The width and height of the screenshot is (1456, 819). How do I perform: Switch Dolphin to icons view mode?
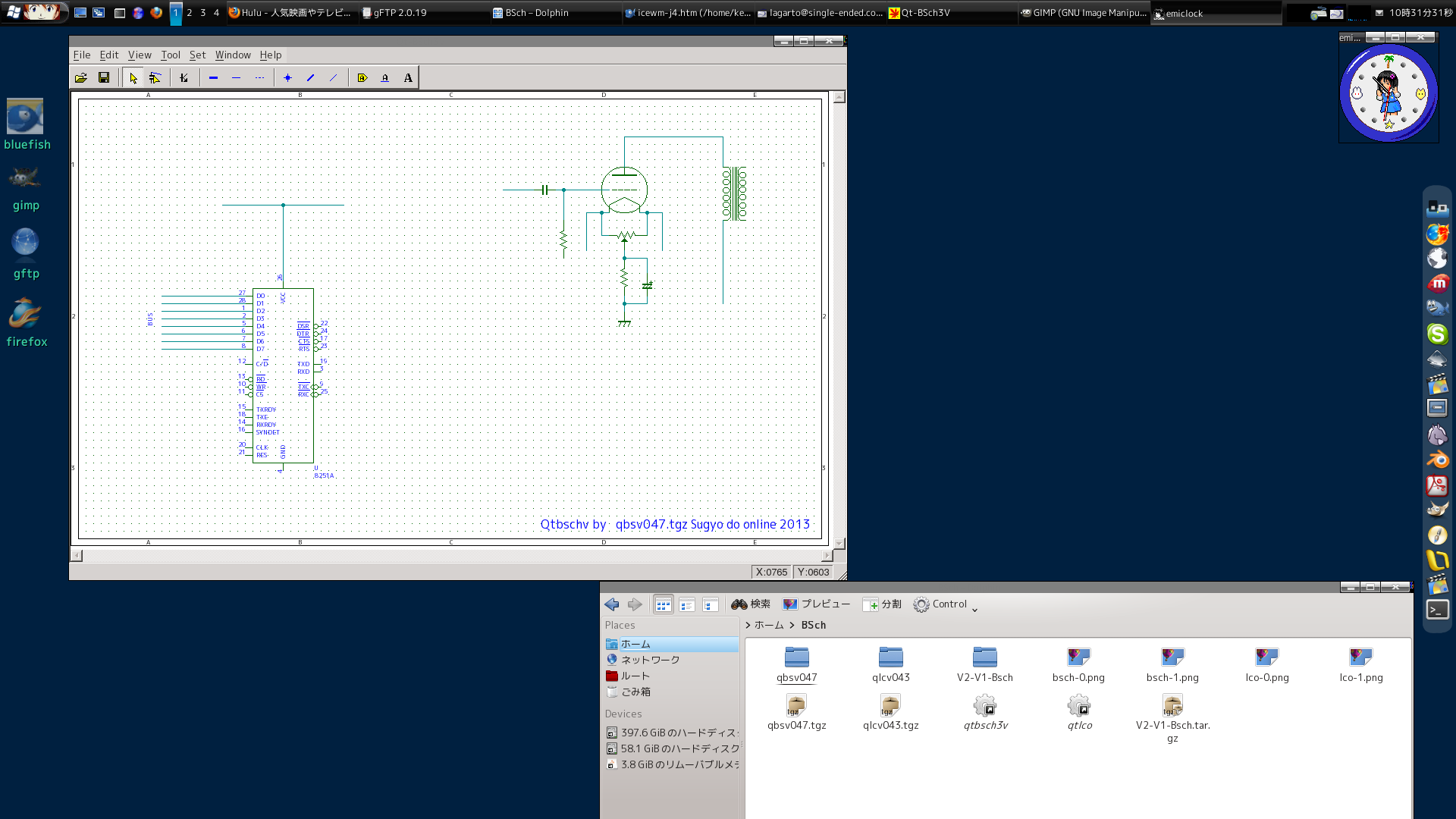(663, 604)
